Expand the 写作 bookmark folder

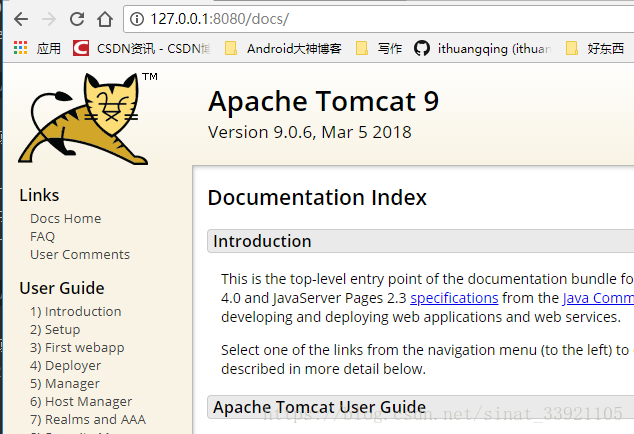tap(379, 49)
